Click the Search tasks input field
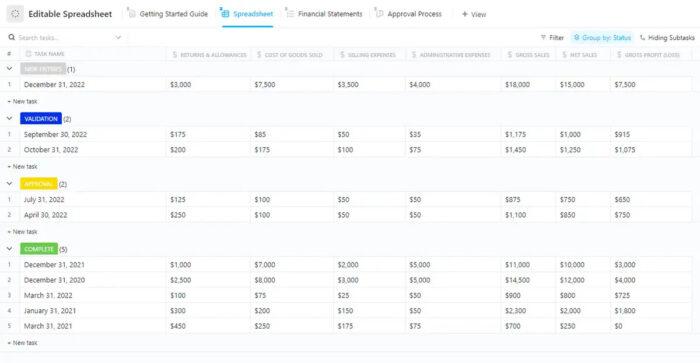Screen dimensions: 700x363 (65, 38)
